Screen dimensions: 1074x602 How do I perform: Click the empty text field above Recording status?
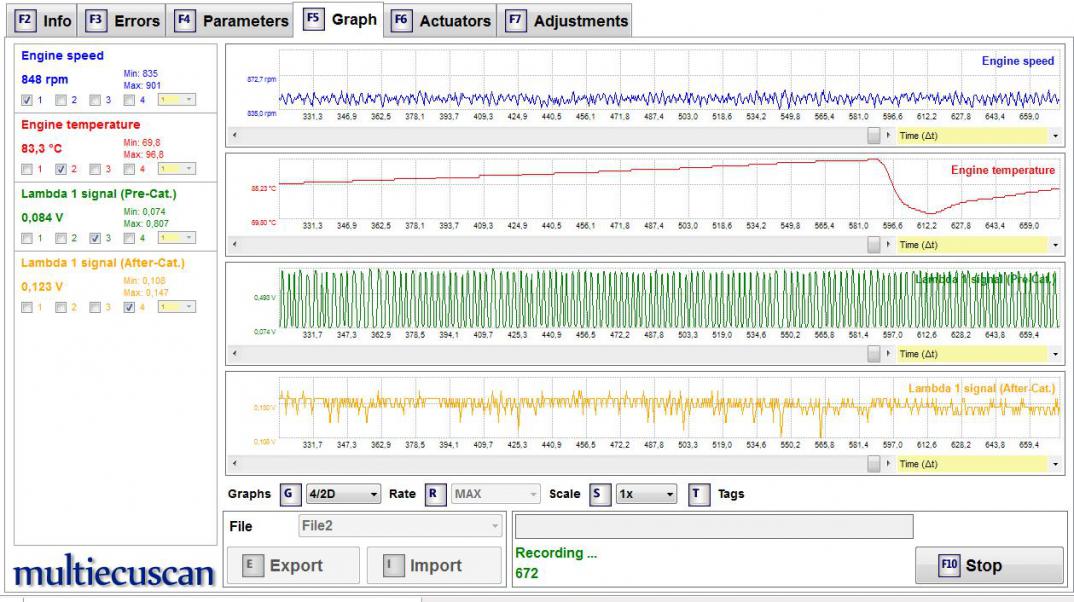click(x=713, y=527)
